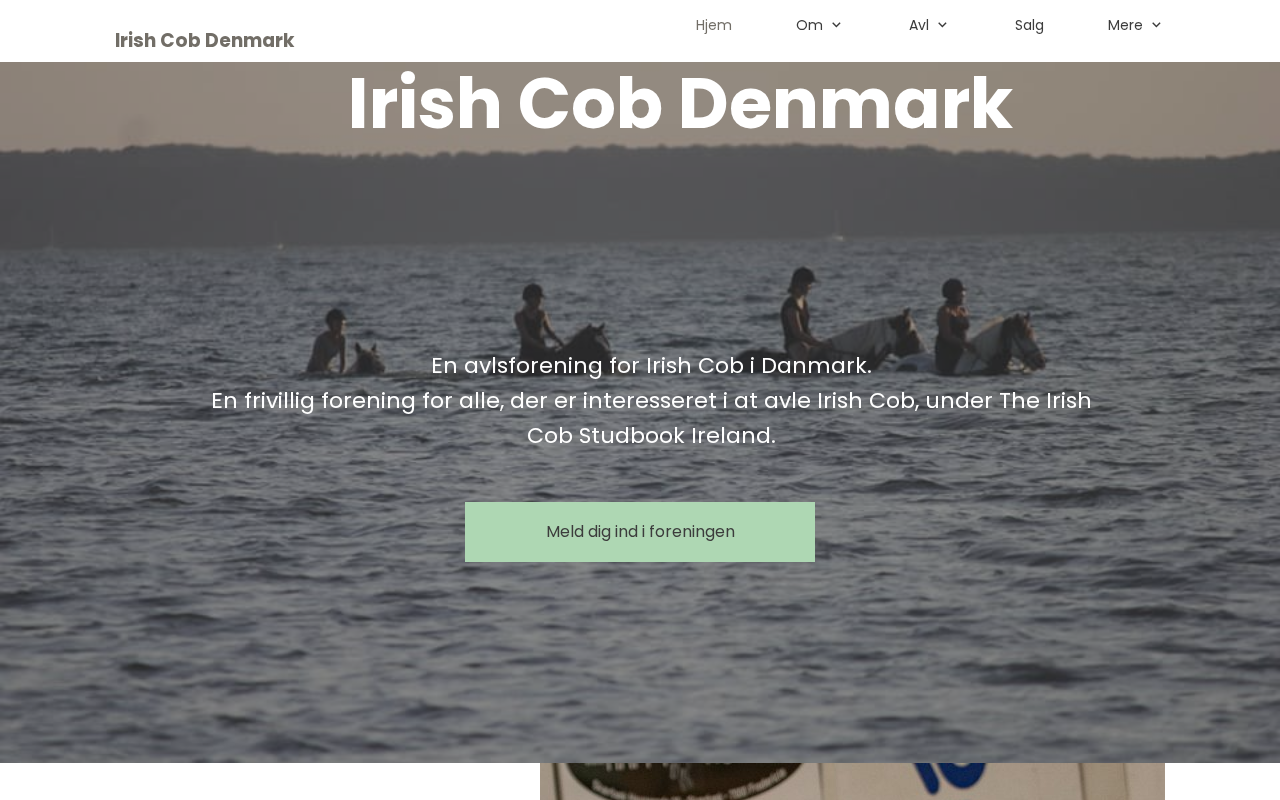Click the partially visible image below the hero
This screenshot has height=800, width=1280.
tap(852, 781)
